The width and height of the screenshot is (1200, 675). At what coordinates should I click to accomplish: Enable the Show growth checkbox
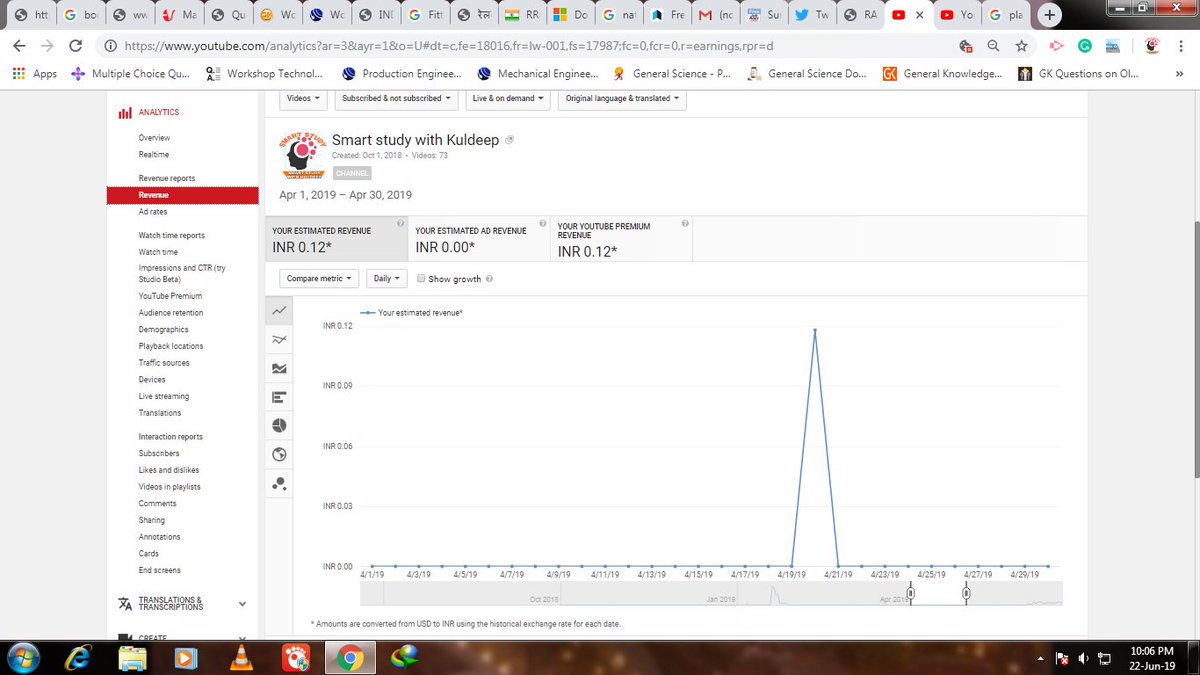421,279
